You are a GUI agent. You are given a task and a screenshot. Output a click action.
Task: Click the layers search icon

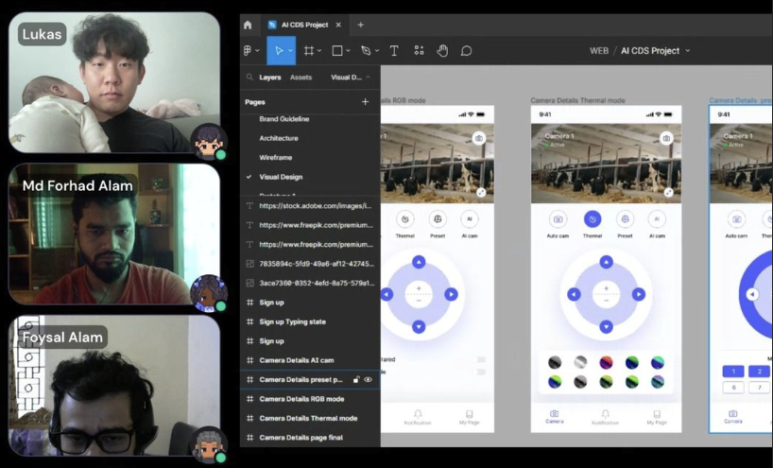[x=249, y=77]
